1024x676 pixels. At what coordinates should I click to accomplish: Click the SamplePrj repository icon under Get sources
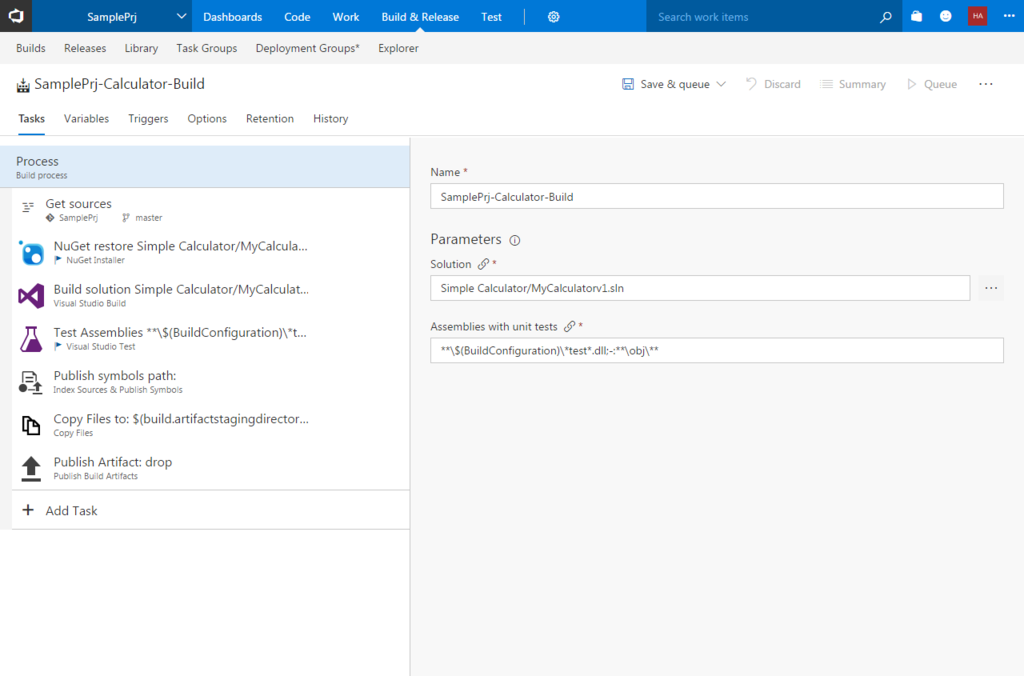coord(50,218)
